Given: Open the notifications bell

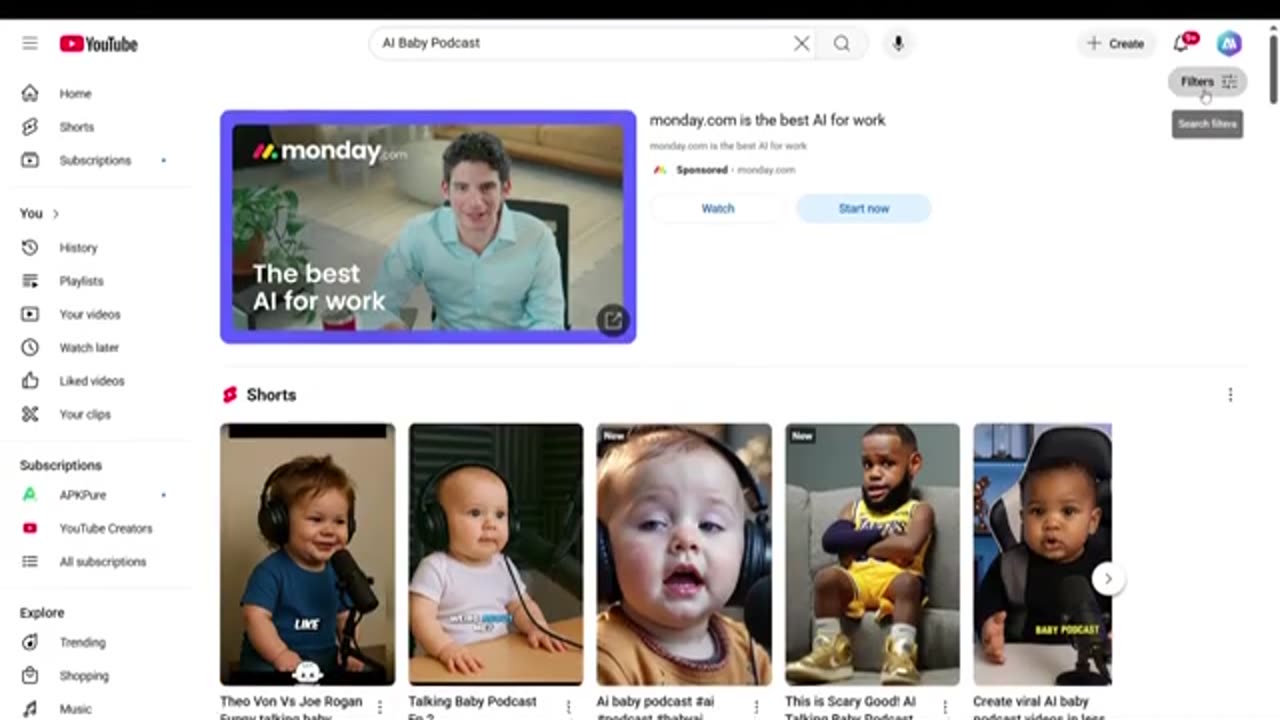Looking at the screenshot, I should click(x=1182, y=43).
